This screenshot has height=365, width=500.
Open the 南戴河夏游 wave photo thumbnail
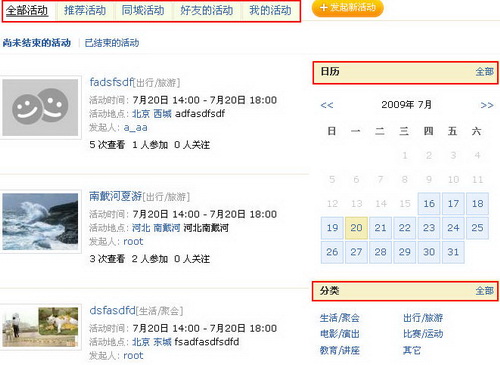click(x=40, y=222)
